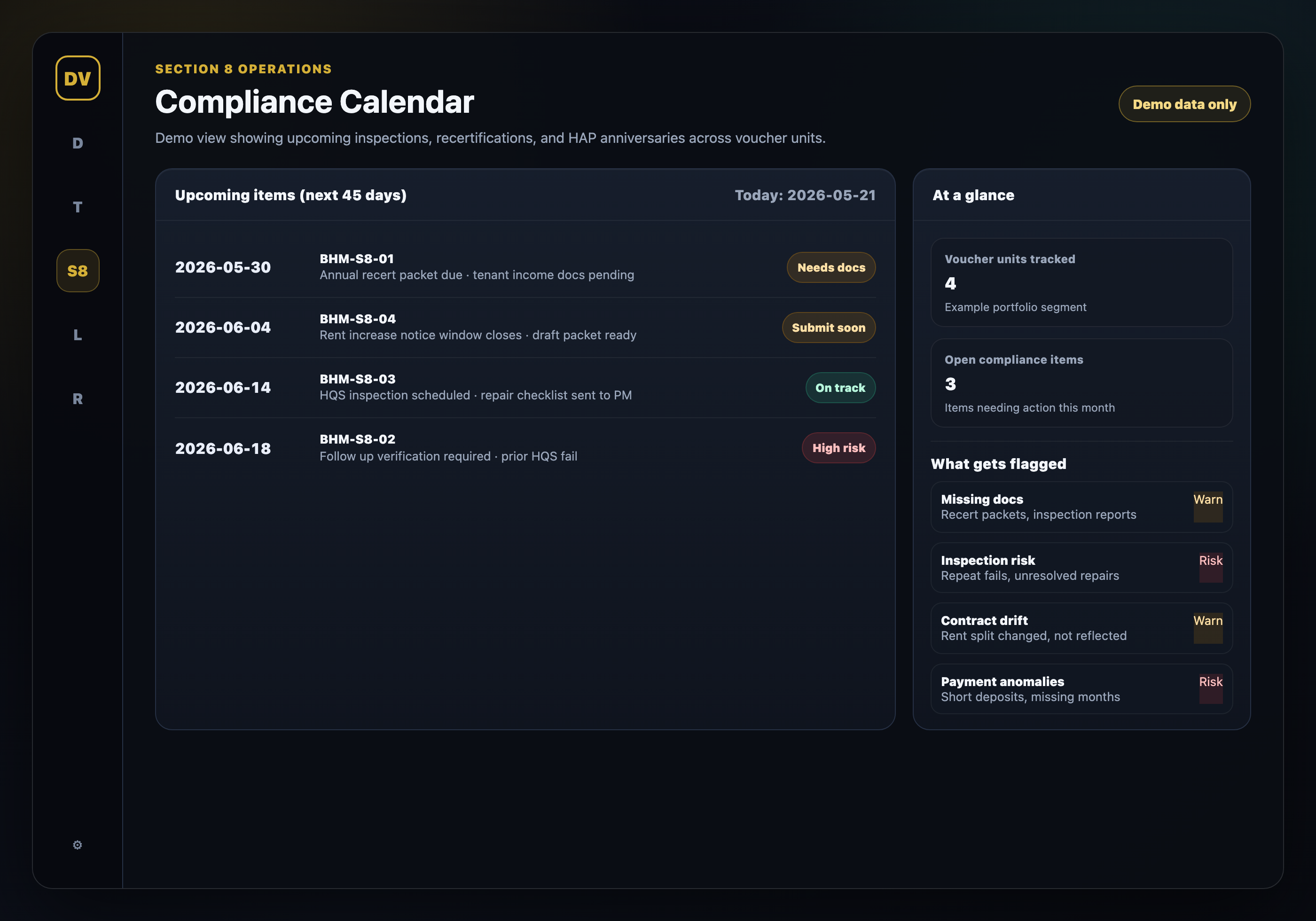This screenshot has width=1316, height=921.
Task: Click the High risk status badge
Action: [x=838, y=448]
